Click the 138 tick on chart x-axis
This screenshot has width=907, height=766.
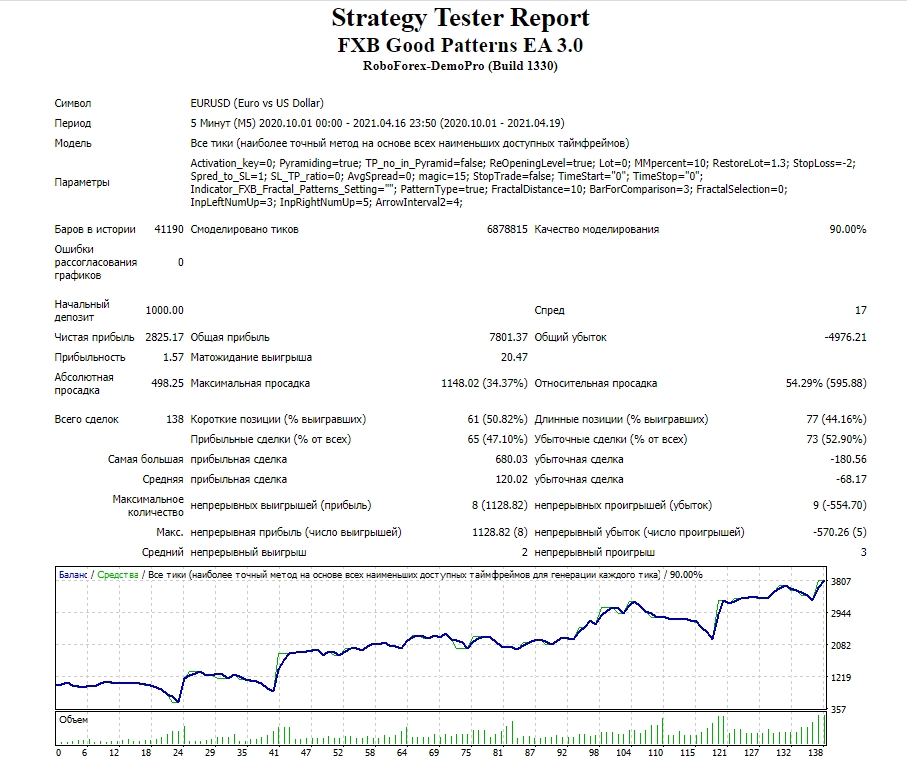click(815, 753)
